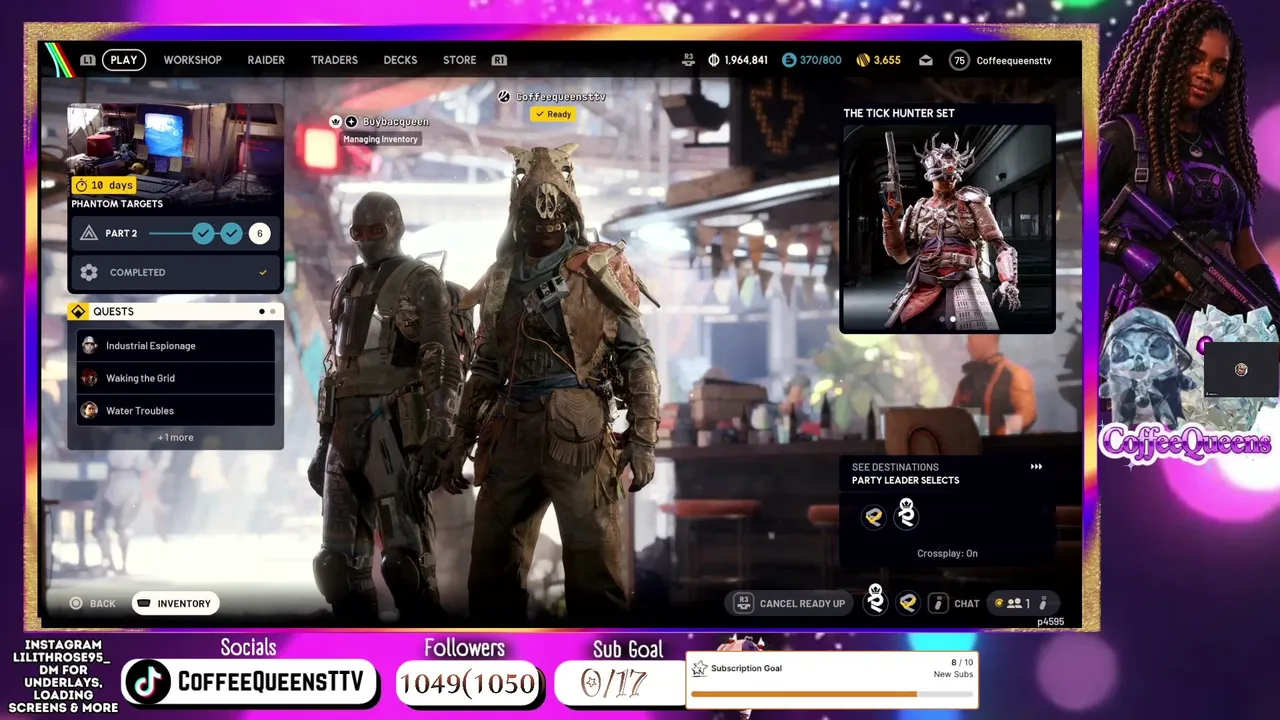Click the Coffeequeensttv player name above character
This screenshot has width=1280, height=720.
(x=561, y=97)
